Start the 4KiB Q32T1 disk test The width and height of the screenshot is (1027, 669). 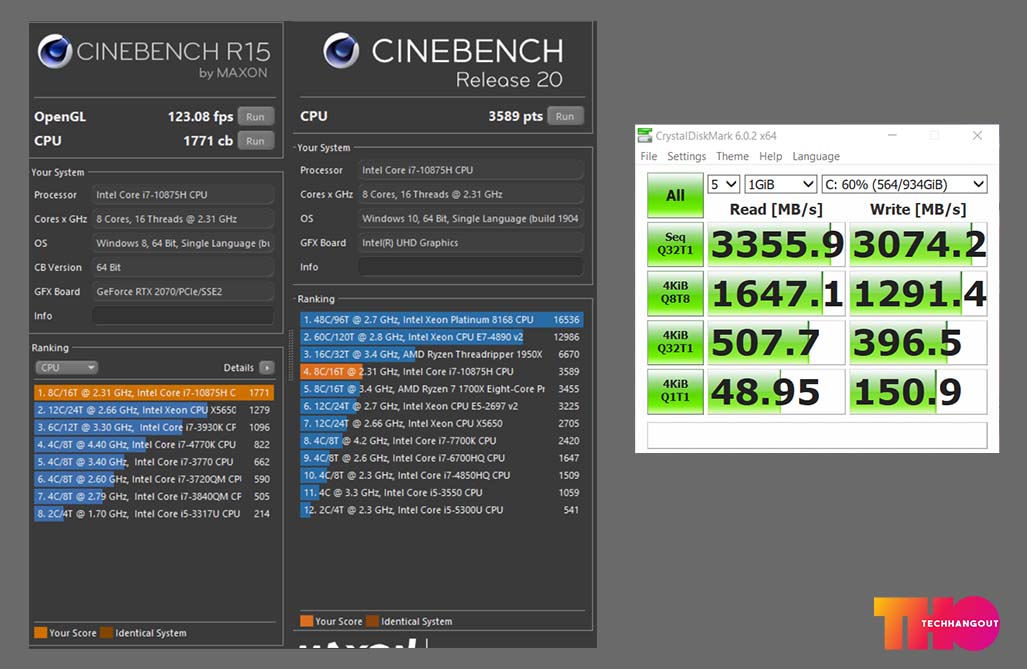click(x=675, y=343)
